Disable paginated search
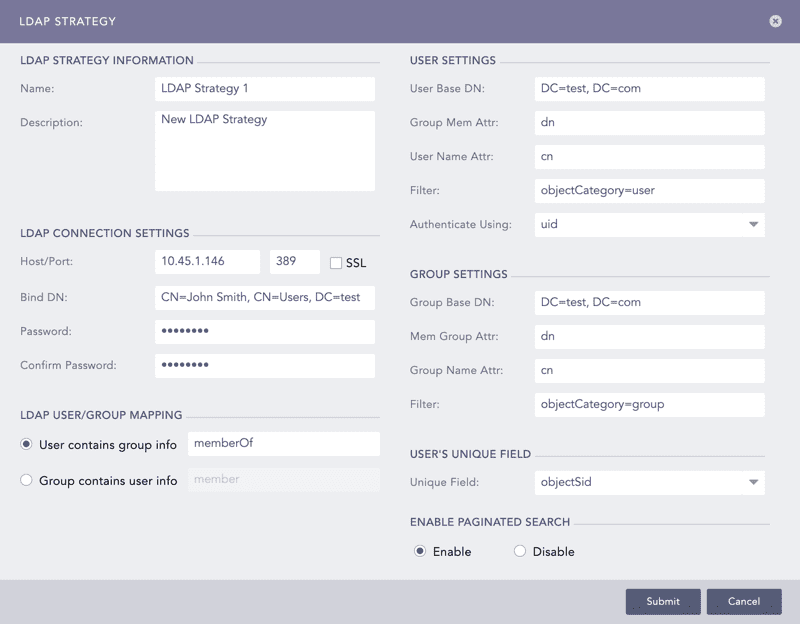The height and width of the screenshot is (624, 800). [518, 551]
